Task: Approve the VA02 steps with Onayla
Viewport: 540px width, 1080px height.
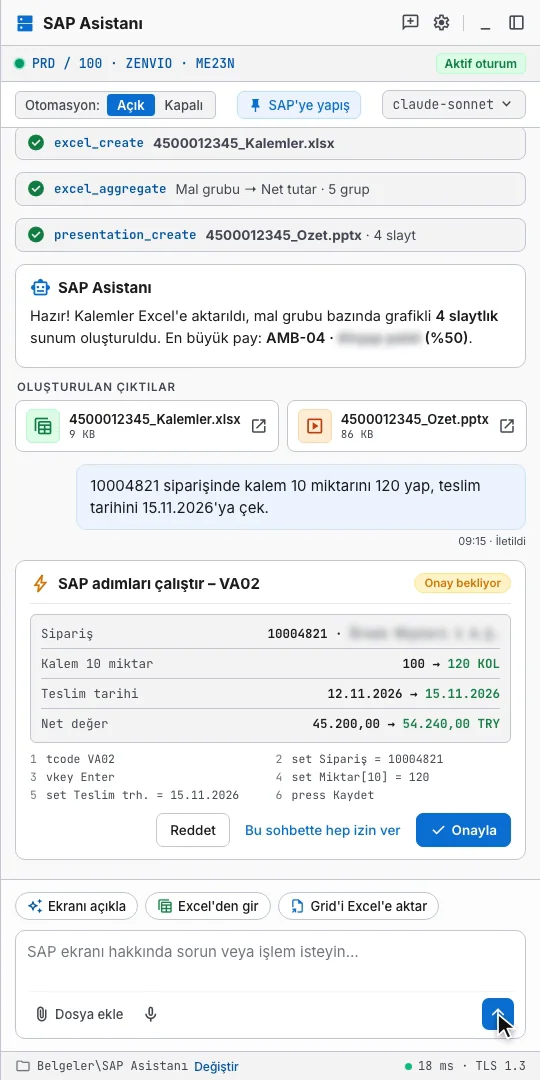Action: (x=464, y=830)
